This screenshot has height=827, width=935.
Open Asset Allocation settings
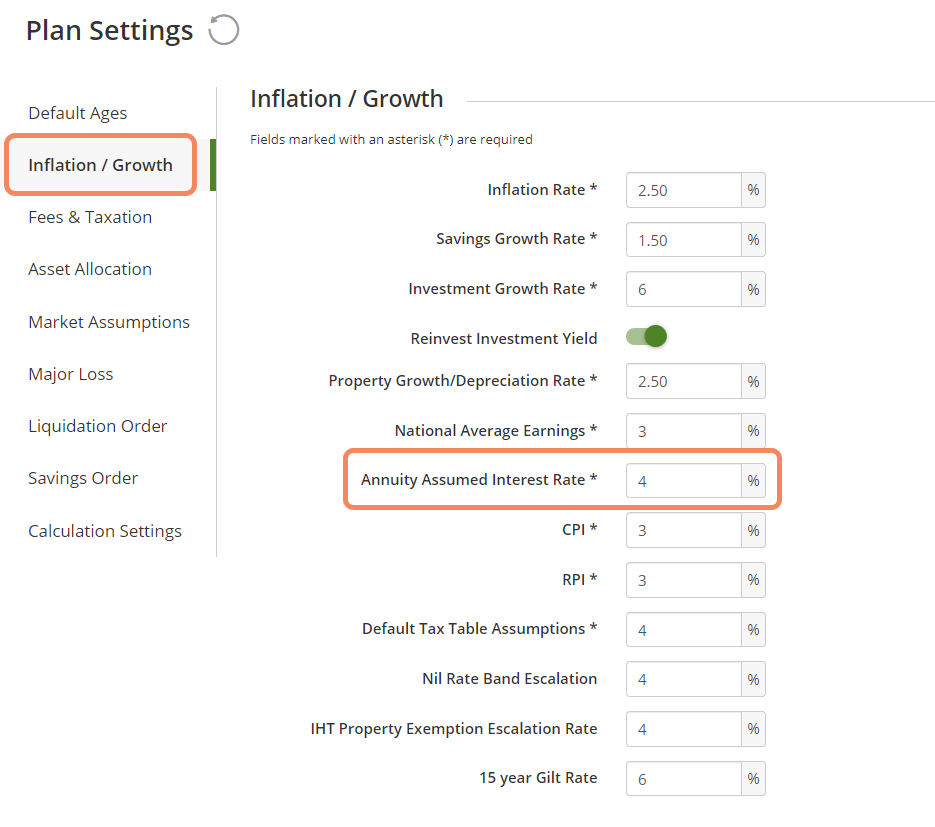tap(90, 269)
